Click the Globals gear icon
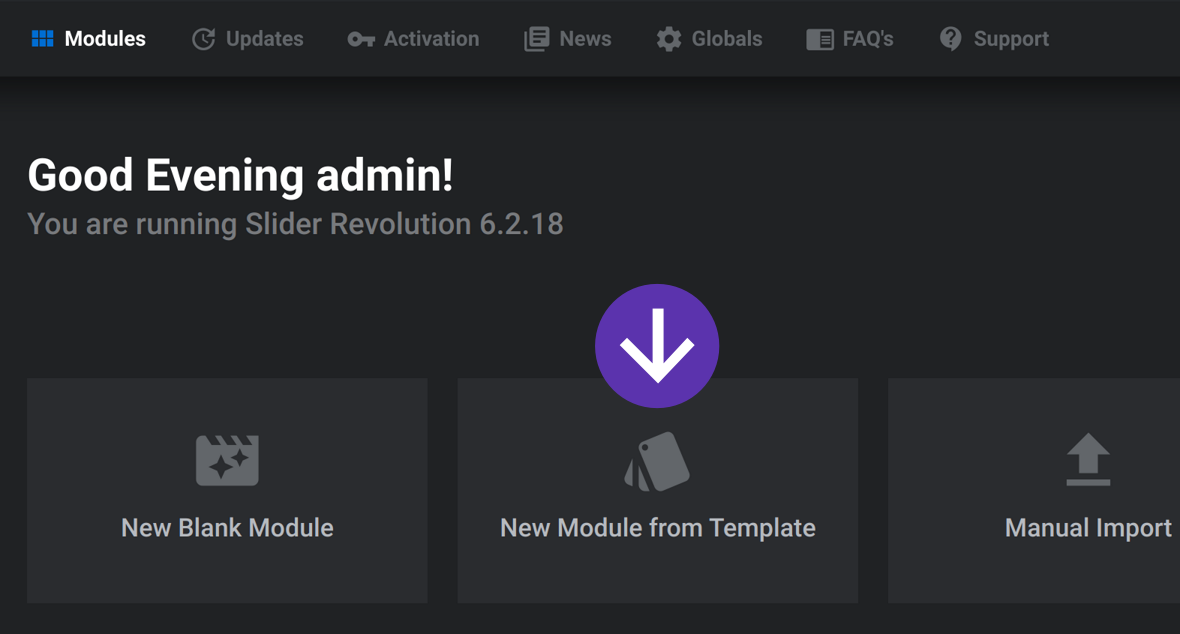The image size is (1180, 634). point(668,38)
